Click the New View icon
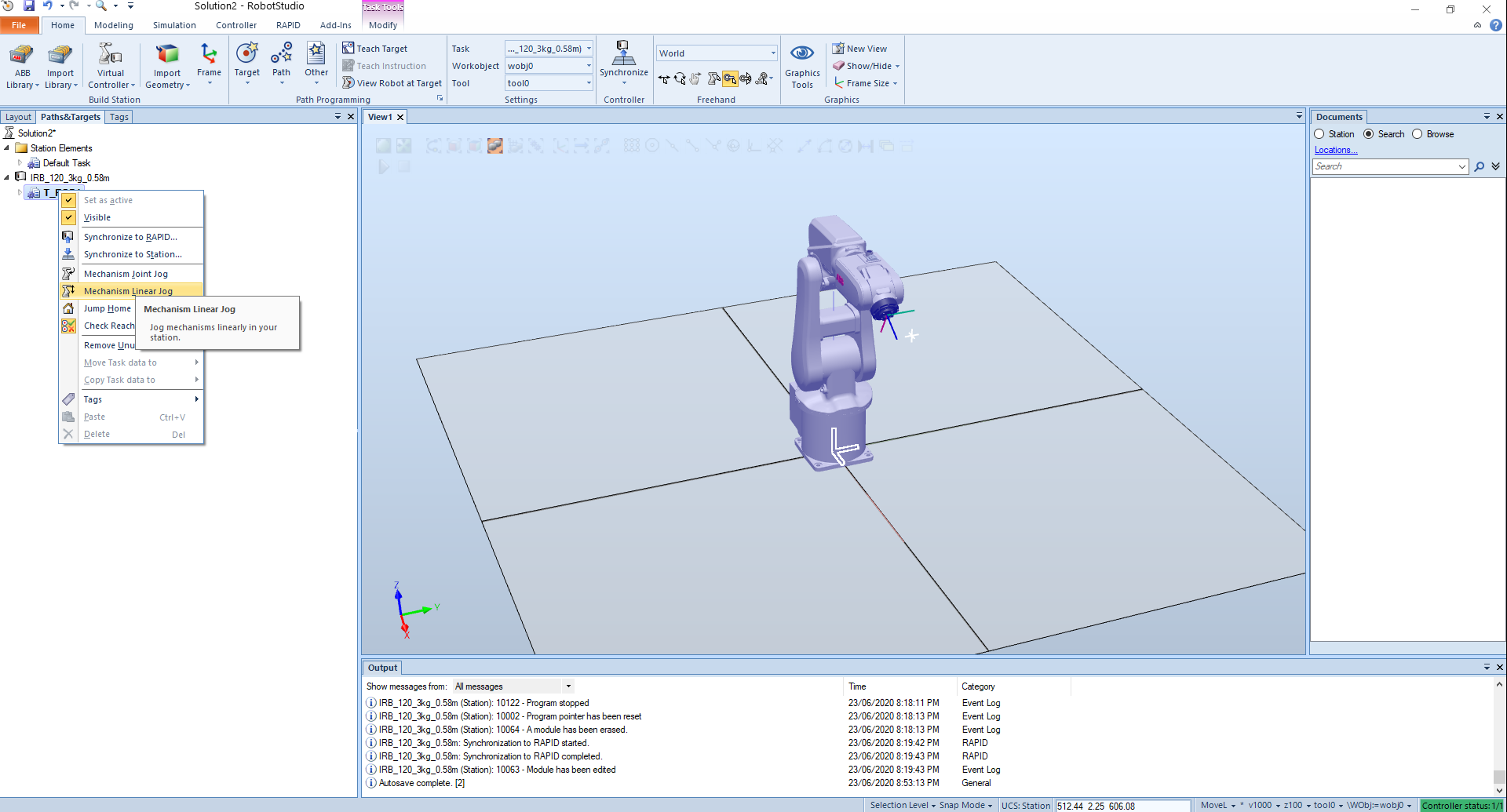This screenshot has height=812, width=1507. [838, 49]
